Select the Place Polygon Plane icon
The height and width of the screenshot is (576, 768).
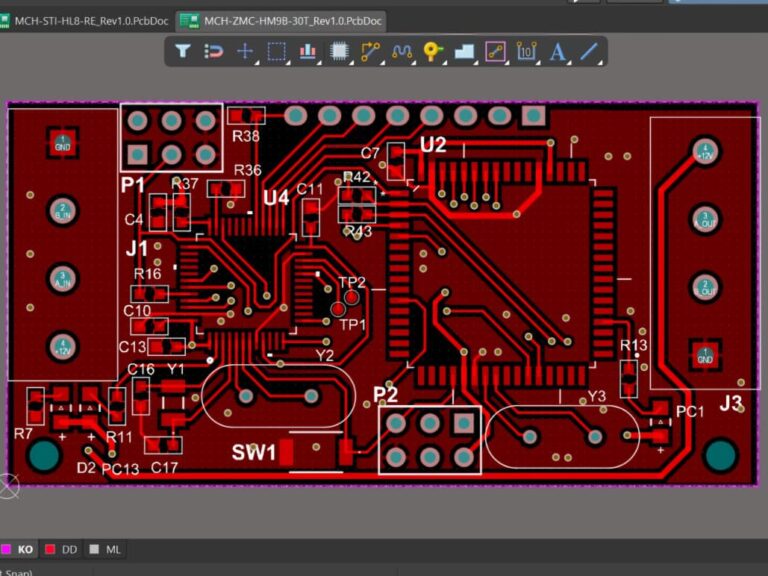click(464, 51)
